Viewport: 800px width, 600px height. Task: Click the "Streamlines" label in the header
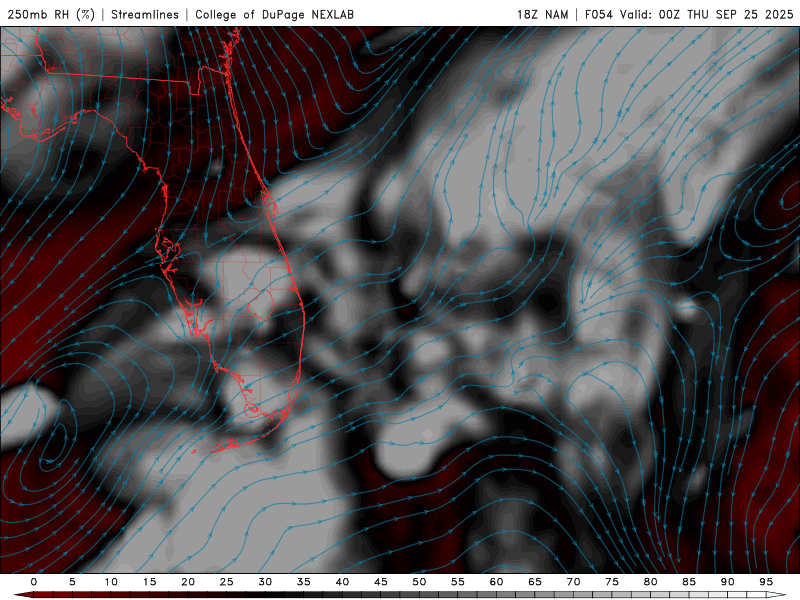[145, 14]
